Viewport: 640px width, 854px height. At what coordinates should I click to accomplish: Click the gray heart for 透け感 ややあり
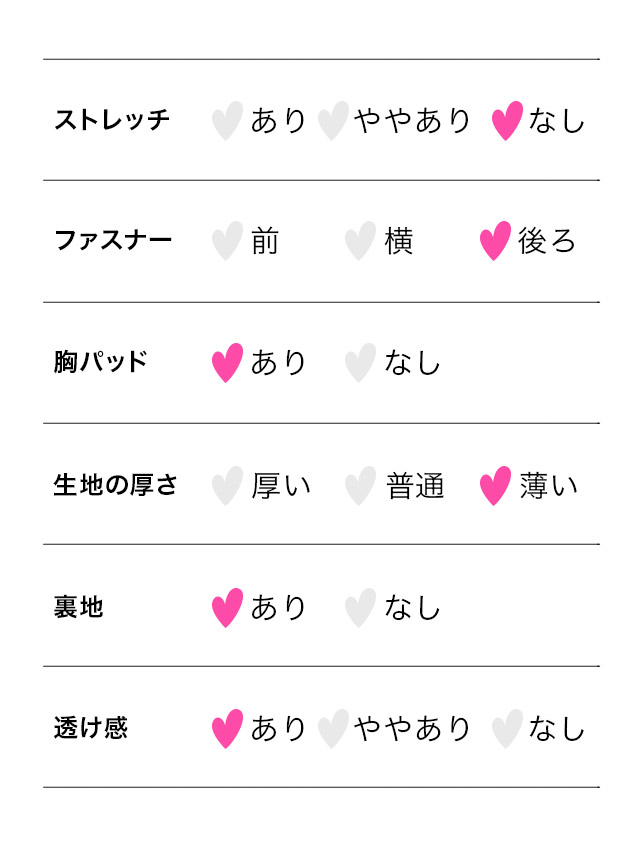(x=333, y=729)
